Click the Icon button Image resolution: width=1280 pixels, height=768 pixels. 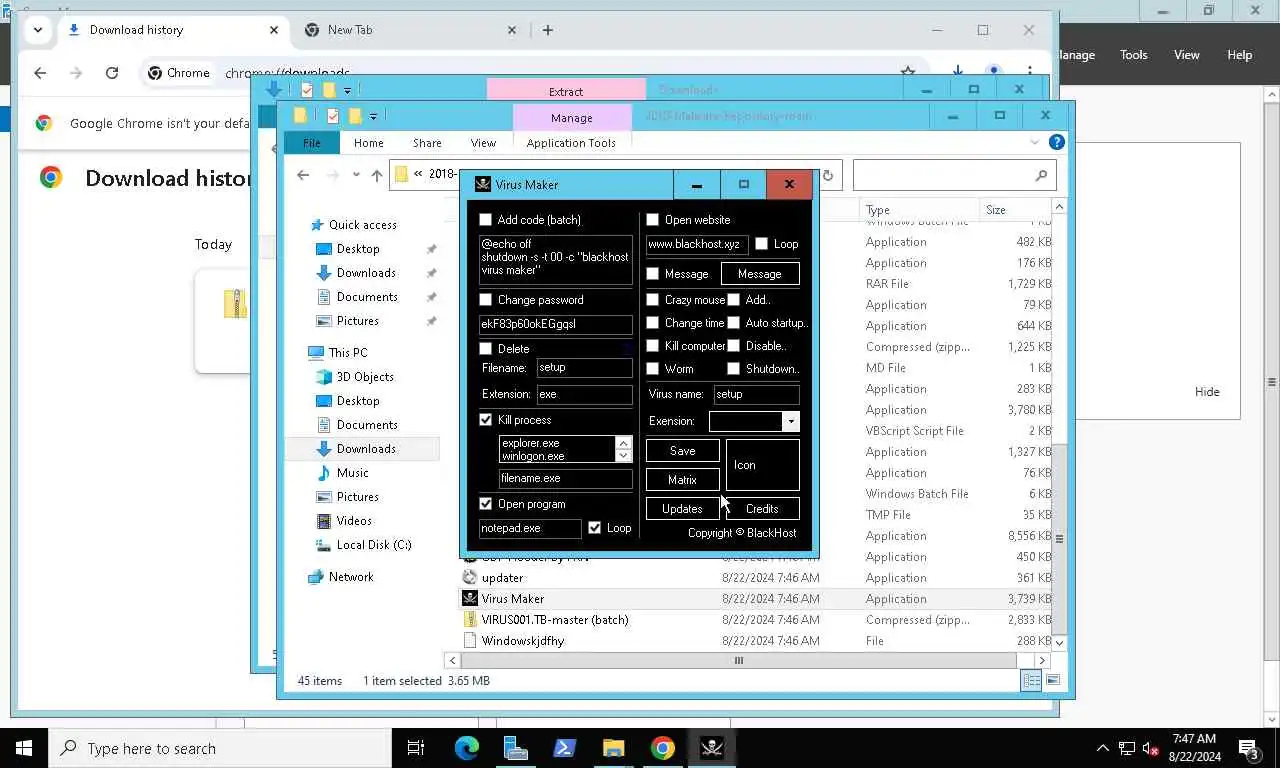[x=763, y=465]
